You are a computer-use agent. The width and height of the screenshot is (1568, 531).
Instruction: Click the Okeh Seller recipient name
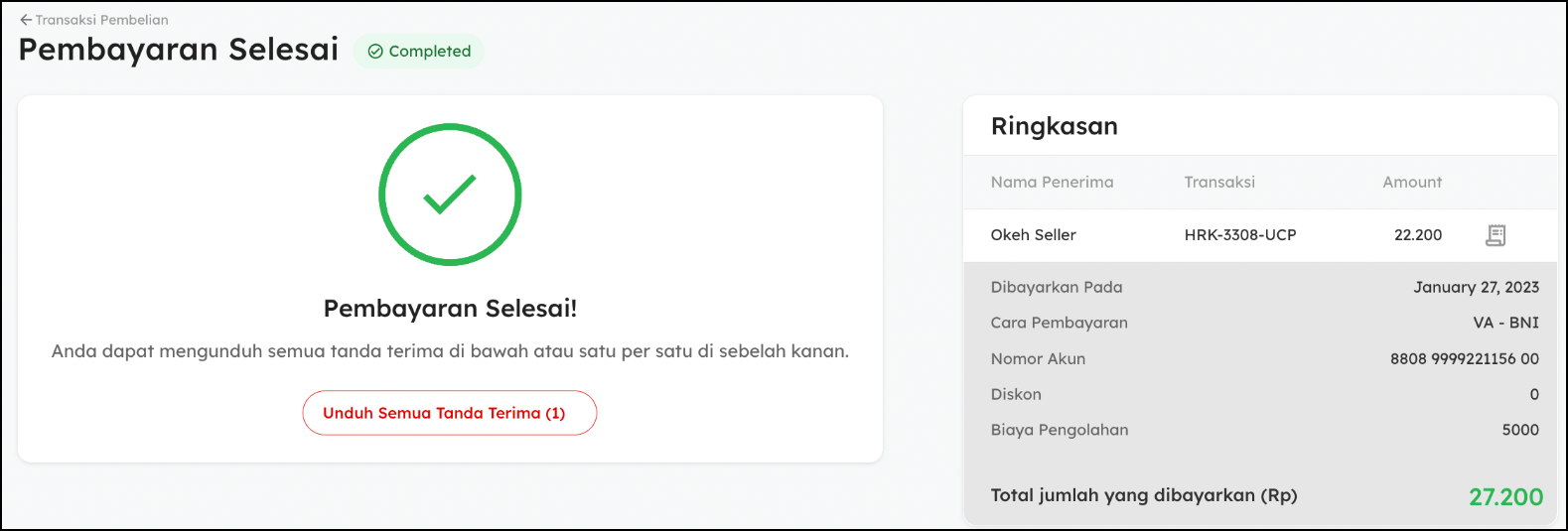tap(1033, 235)
